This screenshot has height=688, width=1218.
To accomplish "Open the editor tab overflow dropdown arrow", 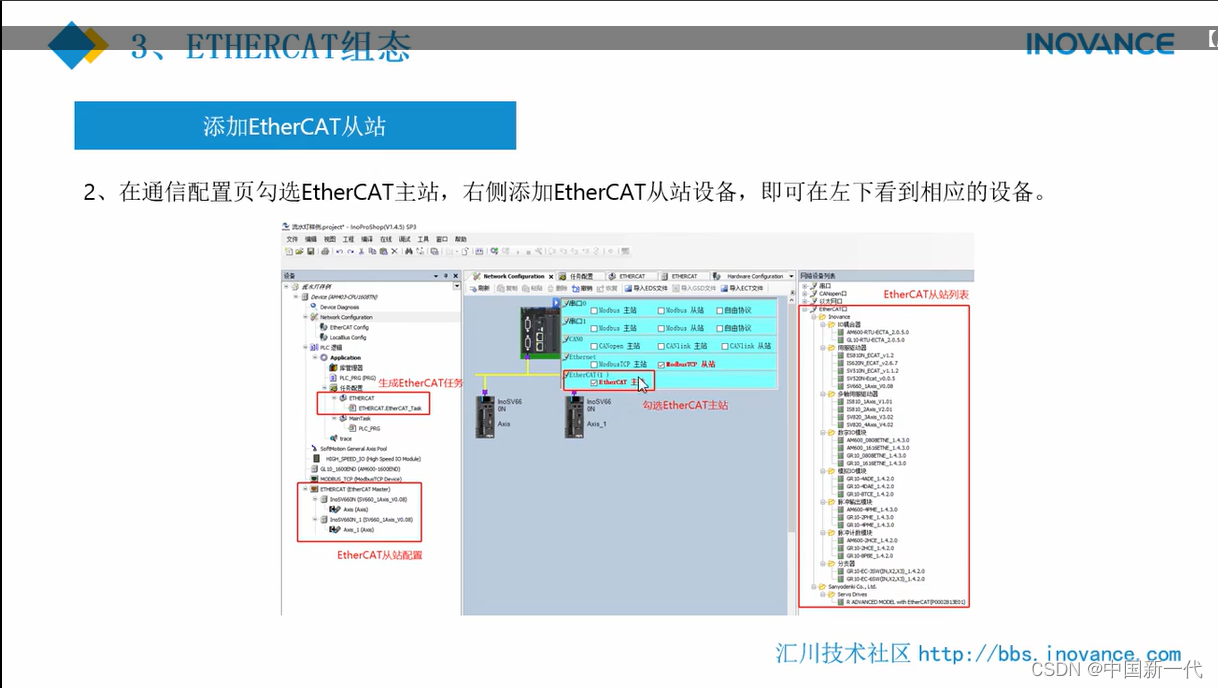I will pyautogui.click(x=791, y=276).
